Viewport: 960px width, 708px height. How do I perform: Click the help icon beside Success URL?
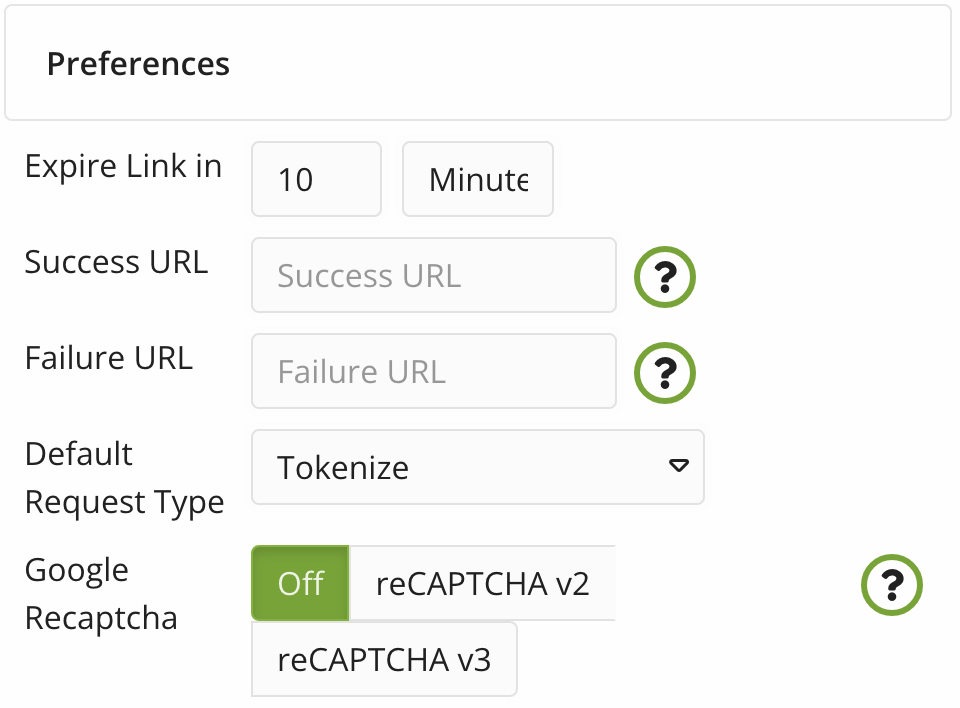point(664,278)
